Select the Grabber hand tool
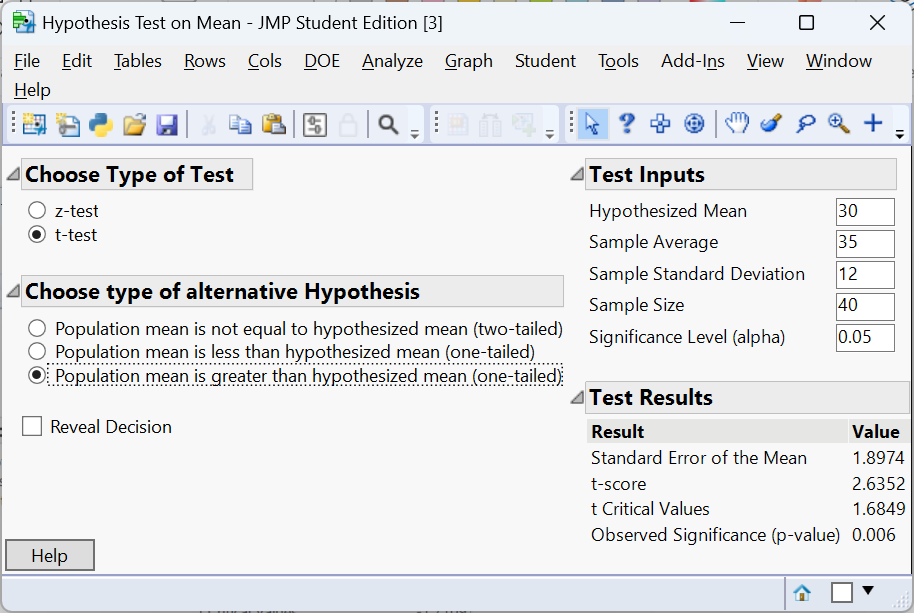This screenshot has height=613, width=914. coord(737,123)
